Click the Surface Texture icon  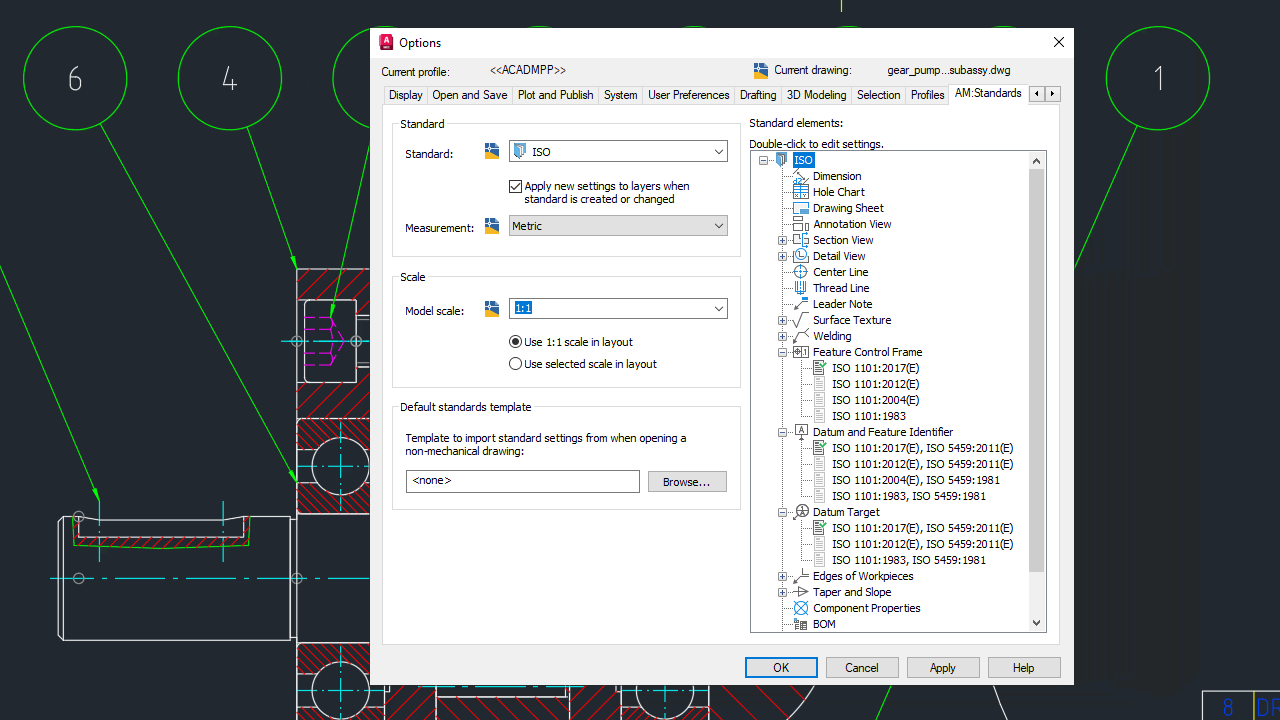pos(800,320)
